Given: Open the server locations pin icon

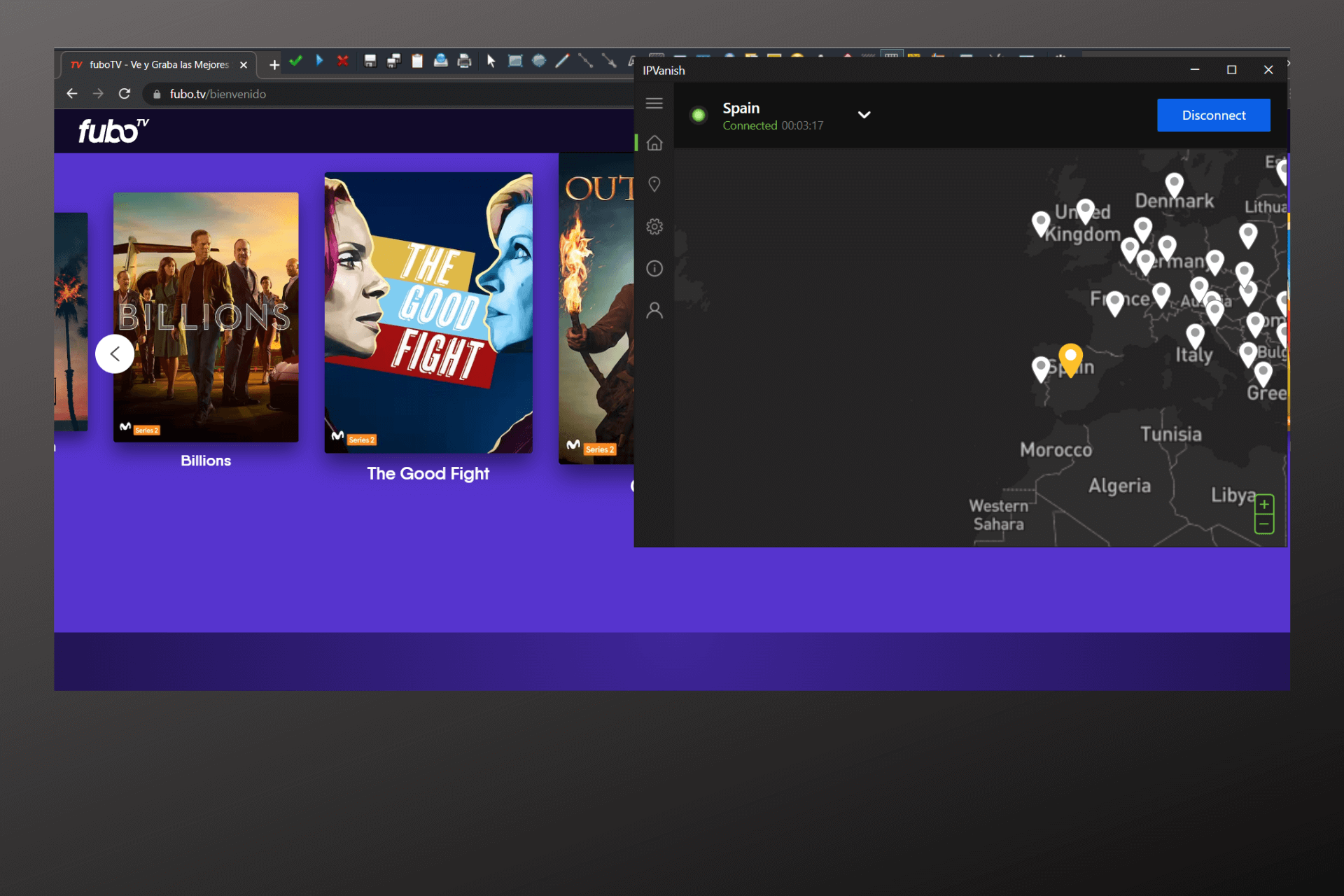Looking at the screenshot, I should tap(654, 184).
